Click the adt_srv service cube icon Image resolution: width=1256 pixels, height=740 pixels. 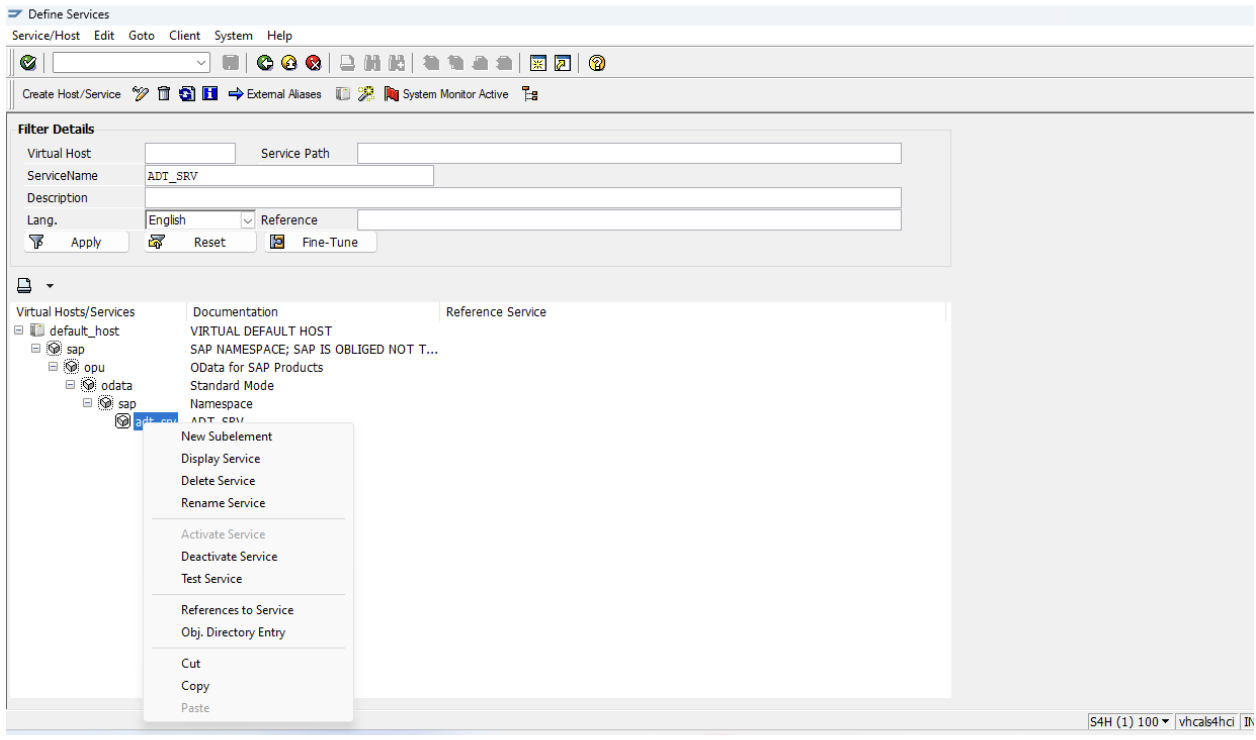coord(123,422)
